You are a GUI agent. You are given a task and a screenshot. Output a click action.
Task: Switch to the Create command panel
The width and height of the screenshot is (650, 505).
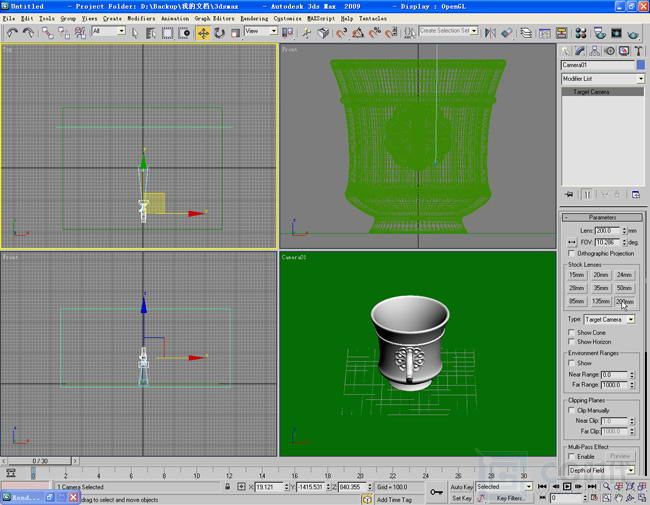[x=565, y=51]
